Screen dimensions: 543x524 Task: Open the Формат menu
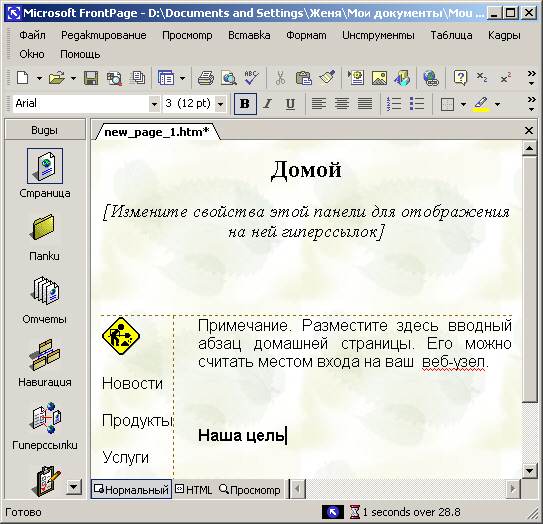click(x=306, y=35)
